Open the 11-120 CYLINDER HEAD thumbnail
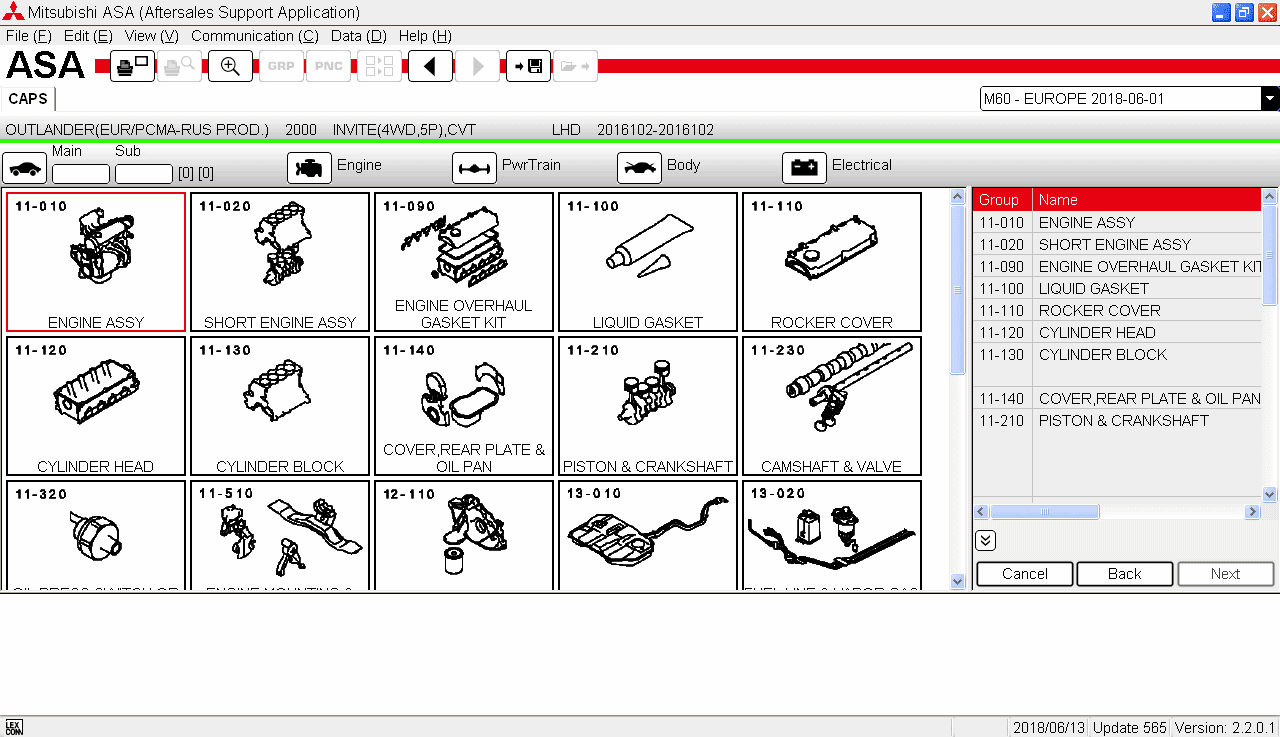Image resolution: width=1280 pixels, height=737 pixels. 96,406
